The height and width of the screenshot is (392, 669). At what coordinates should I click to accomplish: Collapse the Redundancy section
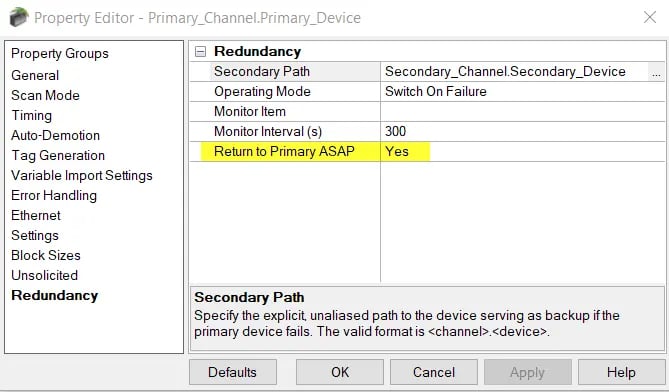[x=200, y=52]
